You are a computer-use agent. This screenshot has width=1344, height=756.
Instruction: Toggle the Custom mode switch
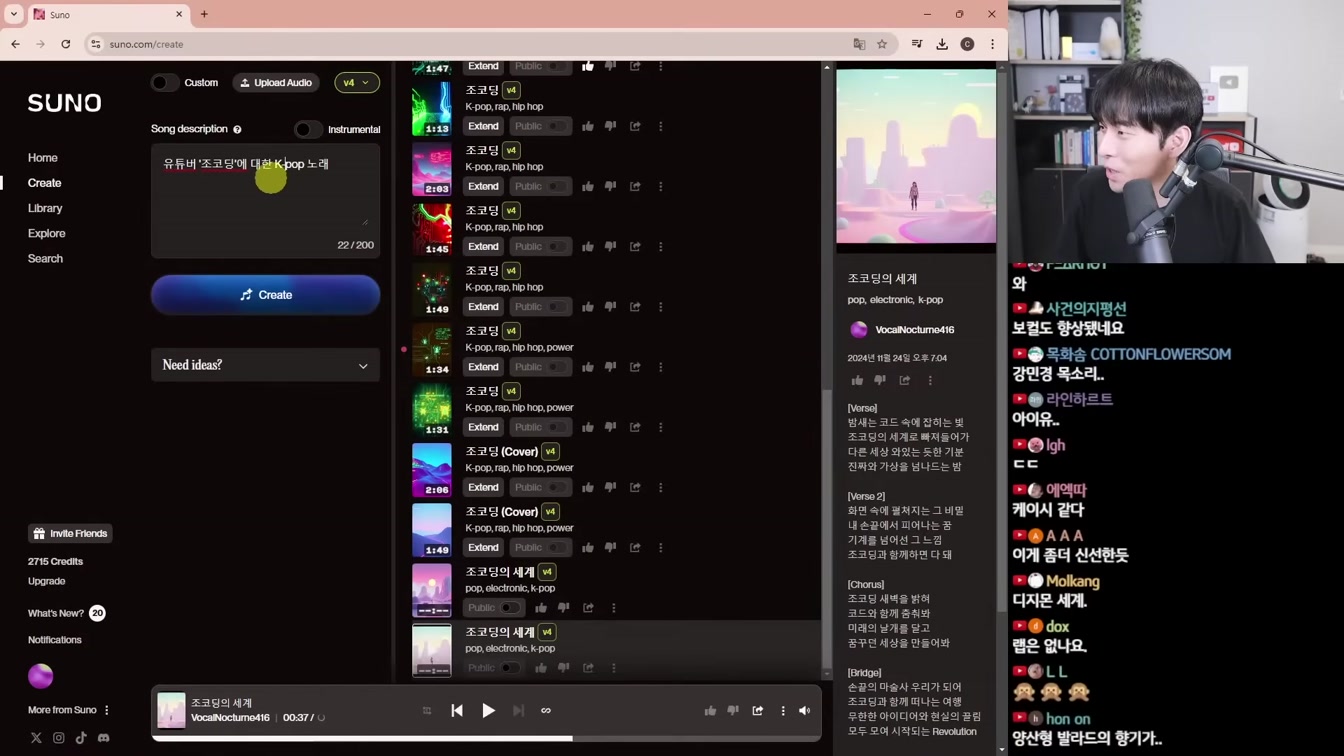tap(165, 83)
